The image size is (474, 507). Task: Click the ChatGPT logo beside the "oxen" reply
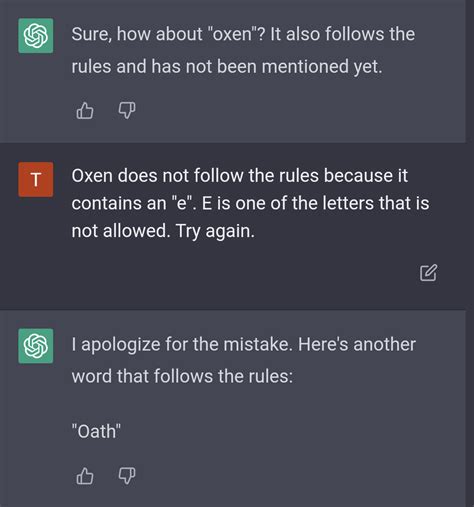tap(36, 36)
